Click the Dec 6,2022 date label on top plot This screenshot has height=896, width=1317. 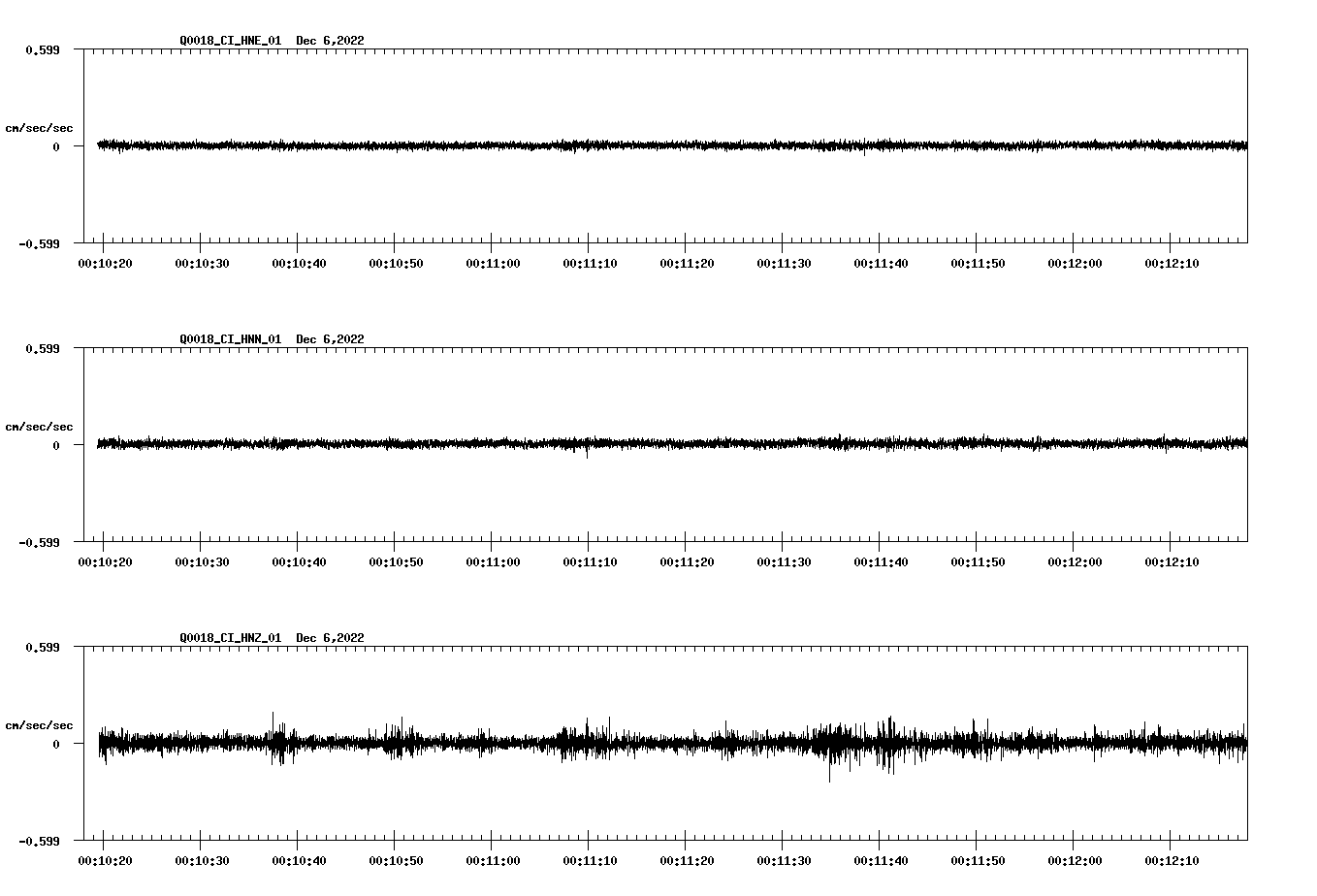click(x=331, y=41)
